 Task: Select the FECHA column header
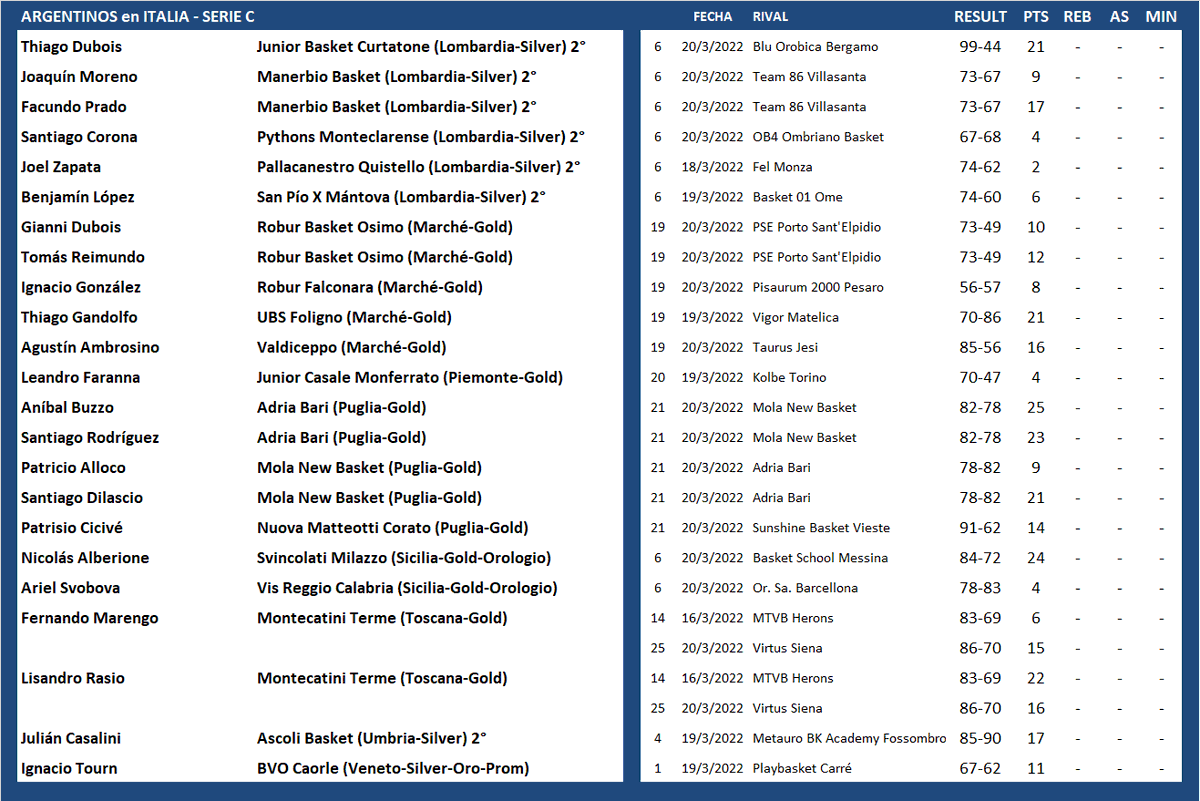click(x=713, y=16)
